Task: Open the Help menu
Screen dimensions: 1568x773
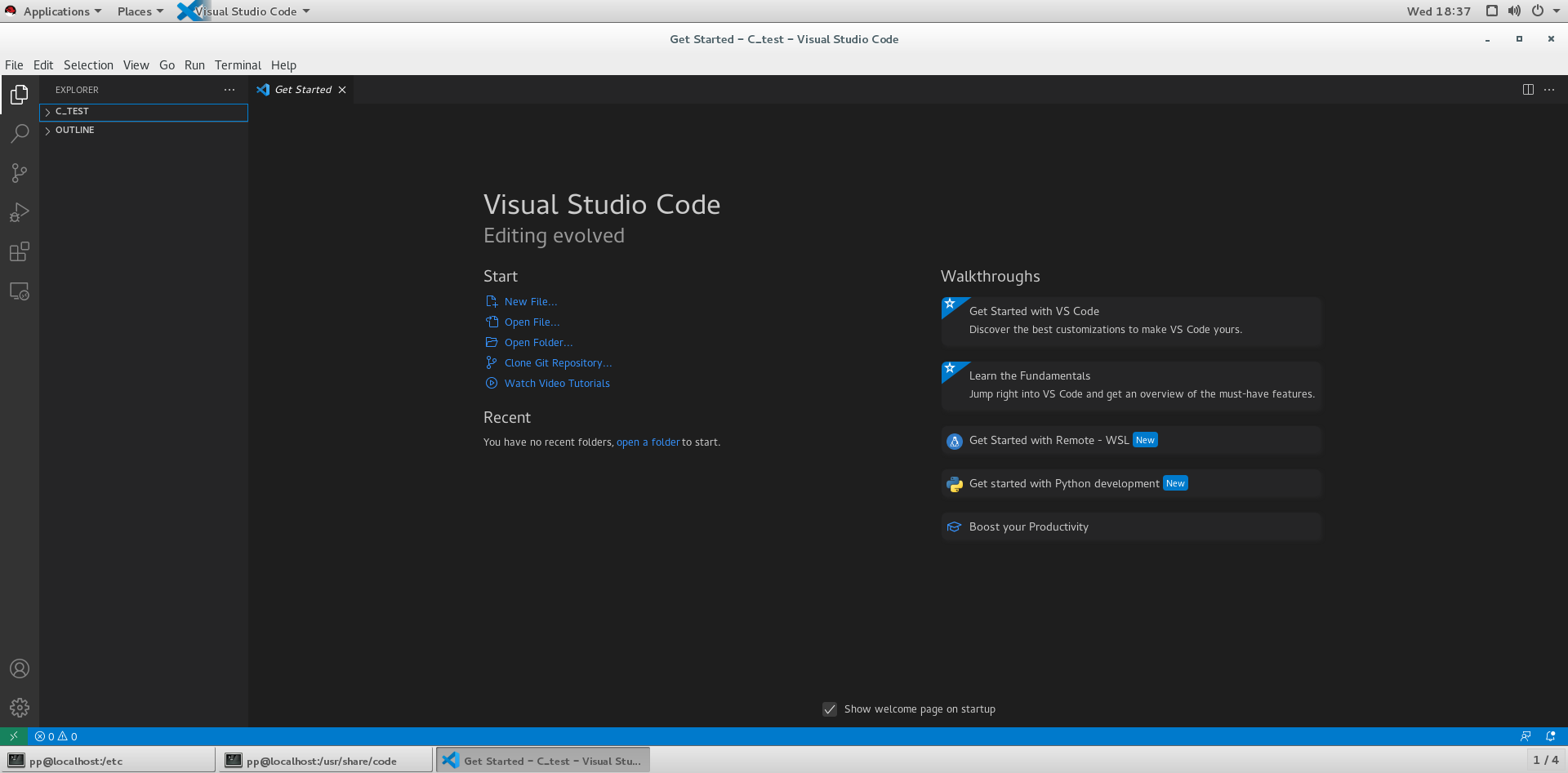Action: [283, 65]
